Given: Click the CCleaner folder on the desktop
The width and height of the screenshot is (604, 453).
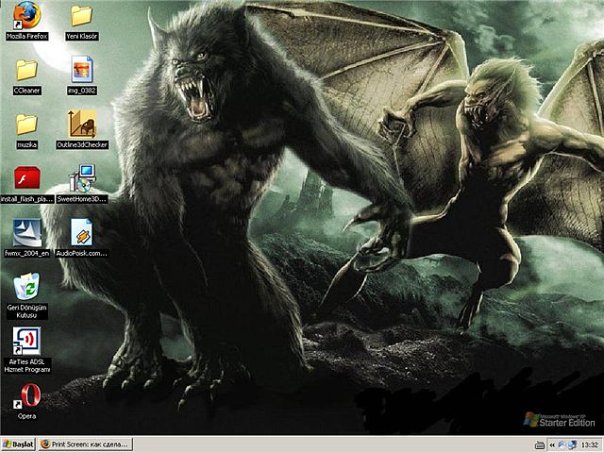Looking at the screenshot, I should pyautogui.click(x=27, y=70).
